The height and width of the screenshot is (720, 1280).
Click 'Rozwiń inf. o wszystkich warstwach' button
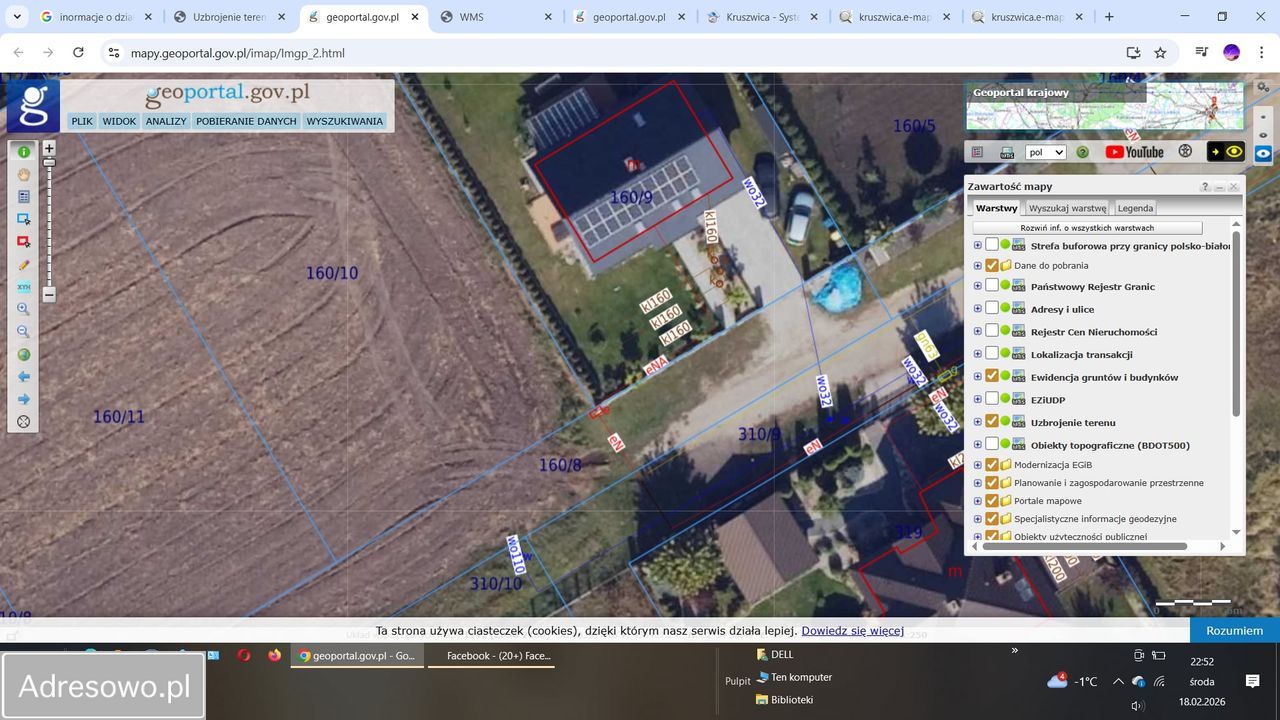coord(1087,228)
